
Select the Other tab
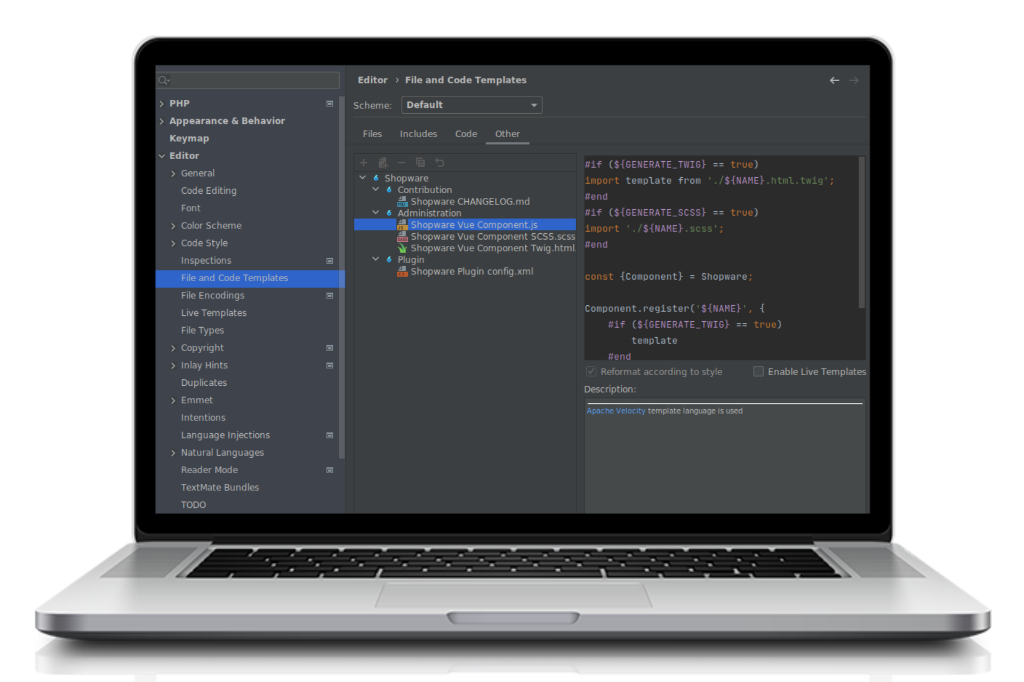[507, 134]
